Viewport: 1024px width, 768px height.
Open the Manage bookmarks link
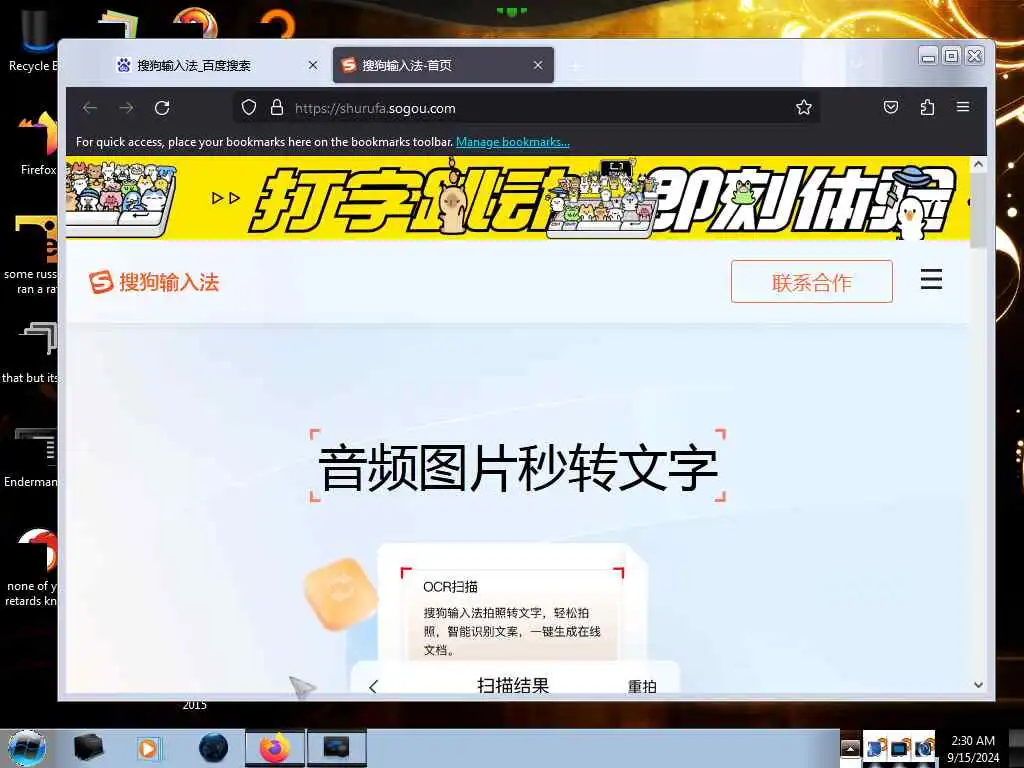[513, 142]
